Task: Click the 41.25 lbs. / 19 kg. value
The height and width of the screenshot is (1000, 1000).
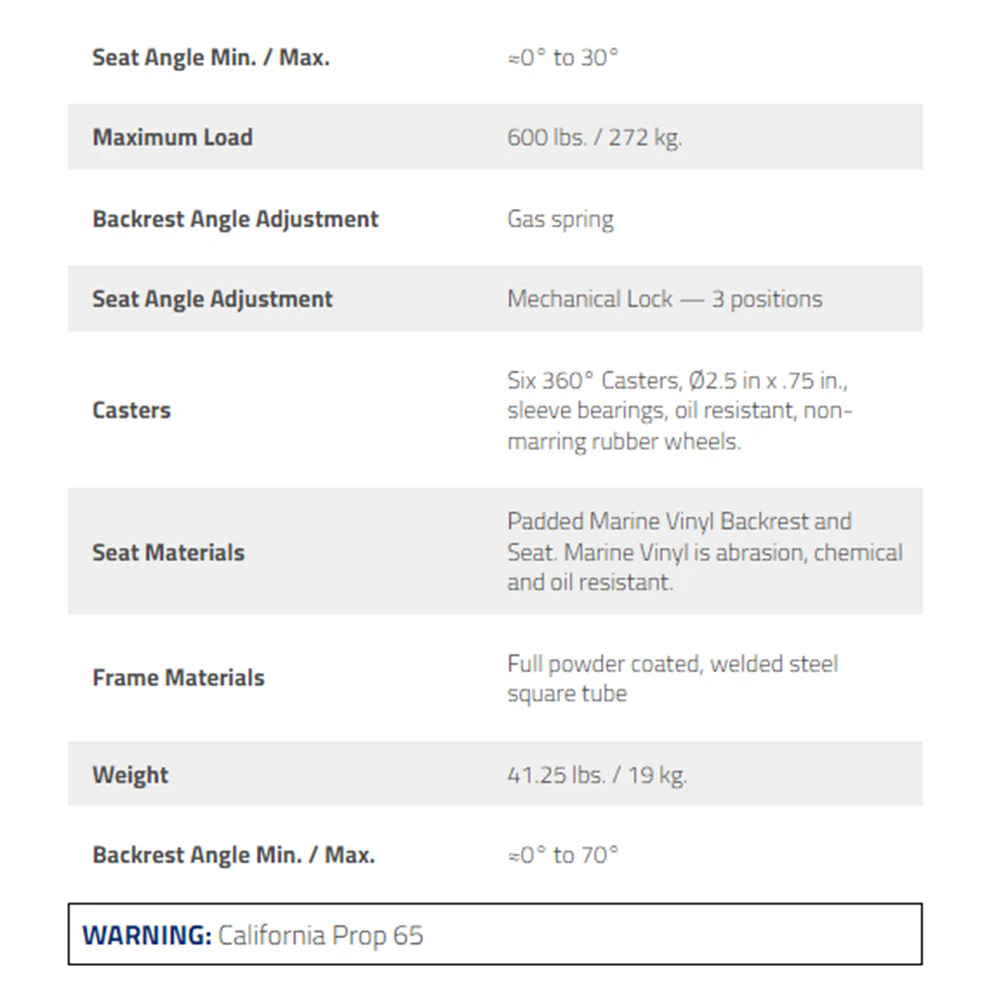Action: [597, 775]
